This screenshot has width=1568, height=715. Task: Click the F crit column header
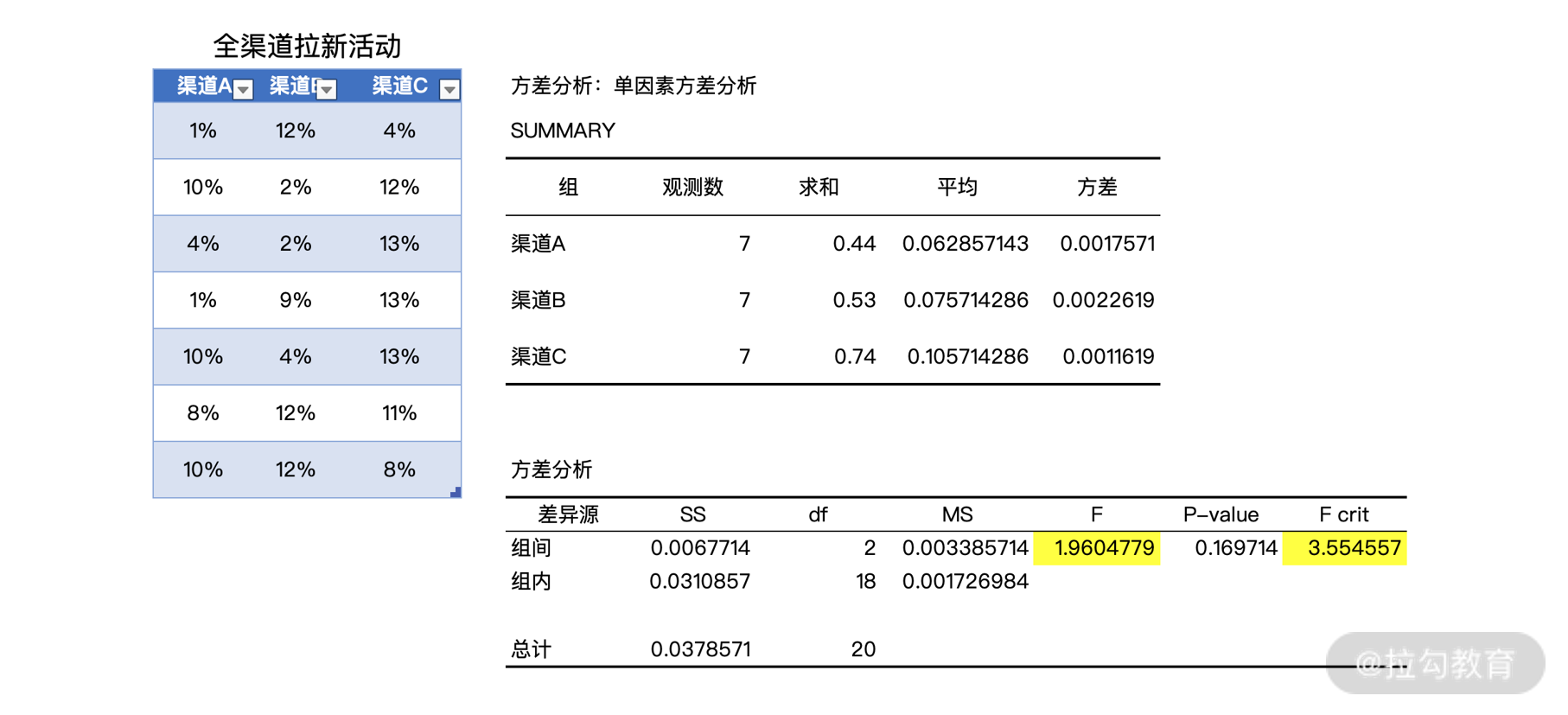point(1344,514)
